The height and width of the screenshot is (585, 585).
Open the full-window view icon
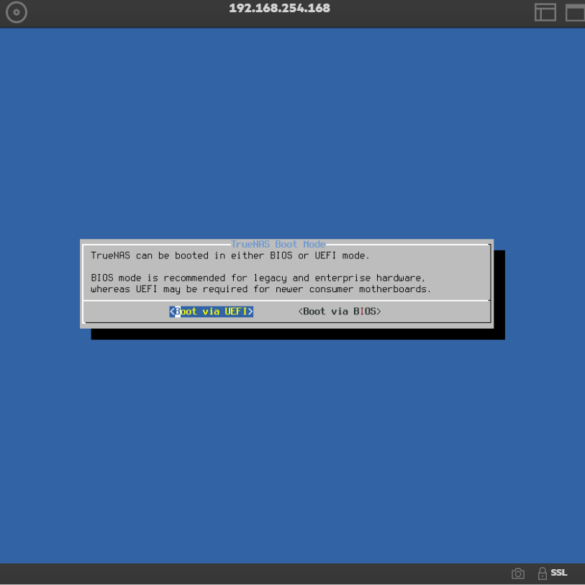(575, 12)
